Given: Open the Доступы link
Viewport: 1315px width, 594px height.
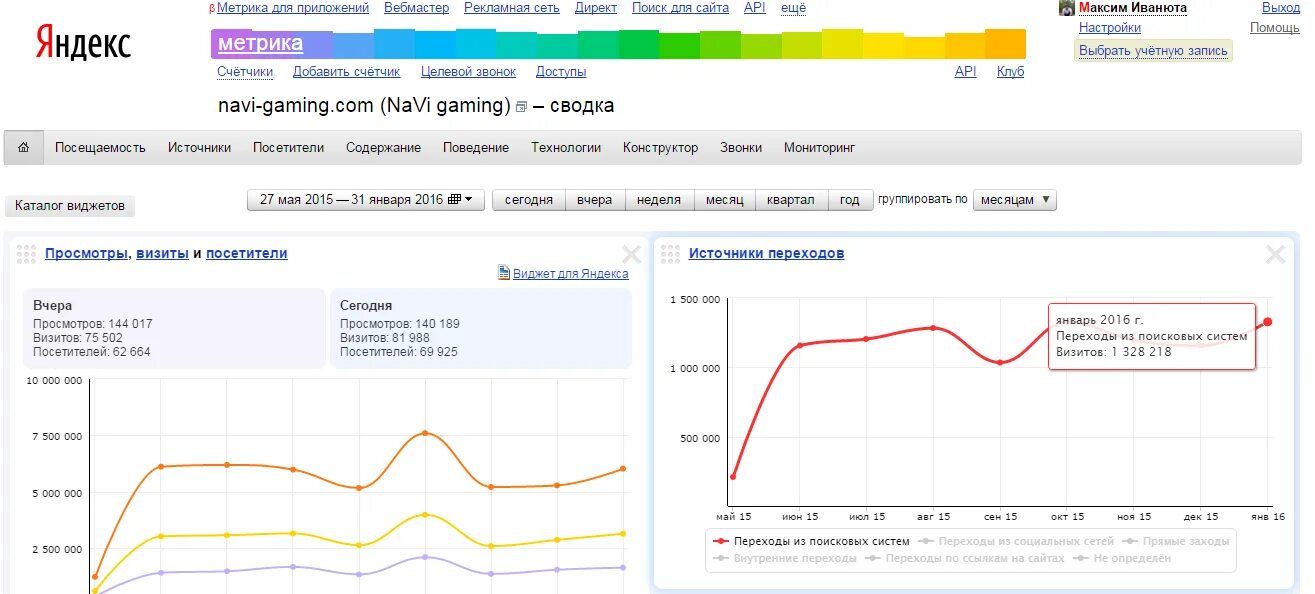Looking at the screenshot, I should click(561, 72).
